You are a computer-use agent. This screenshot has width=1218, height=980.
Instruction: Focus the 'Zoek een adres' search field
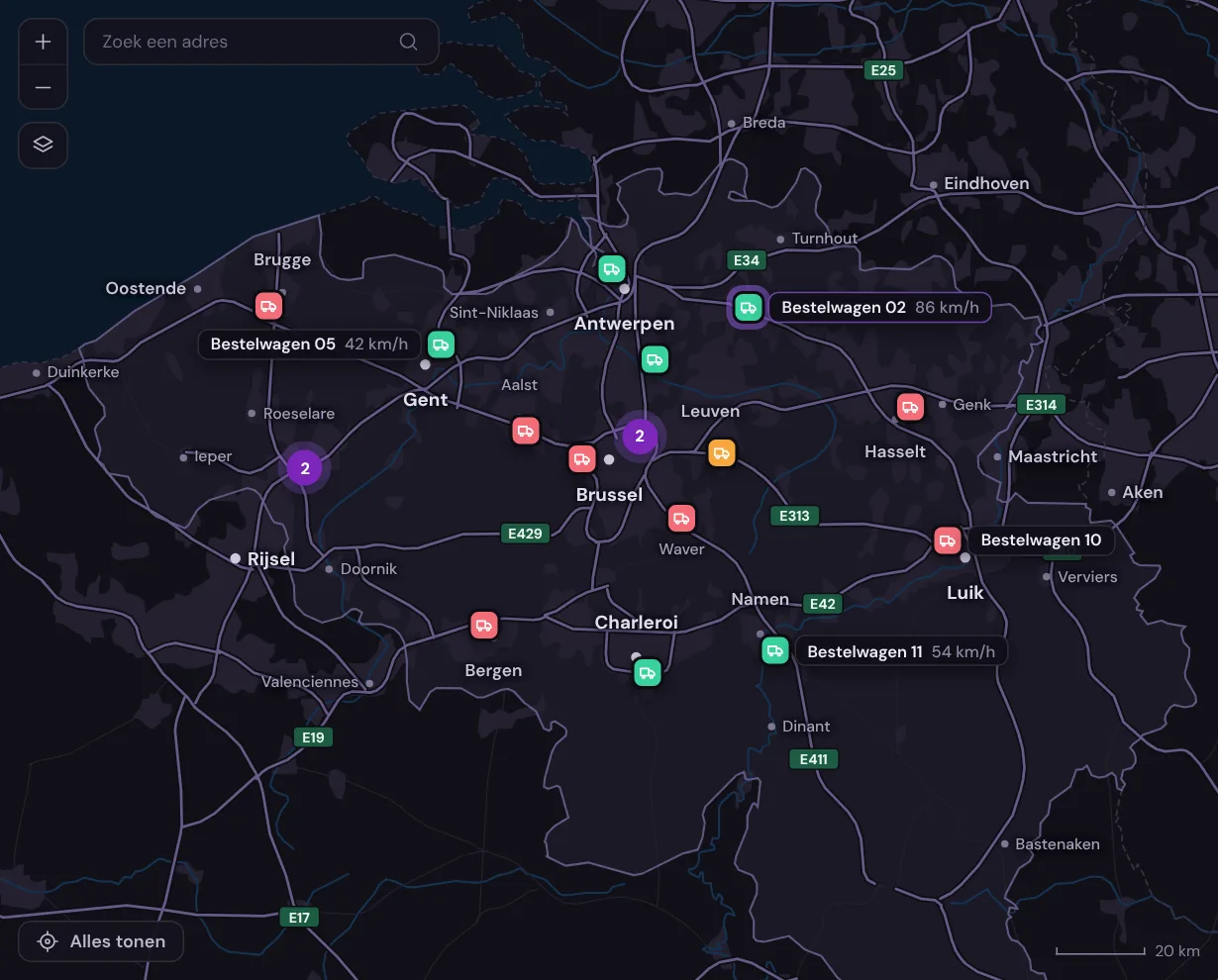point(260,42)
